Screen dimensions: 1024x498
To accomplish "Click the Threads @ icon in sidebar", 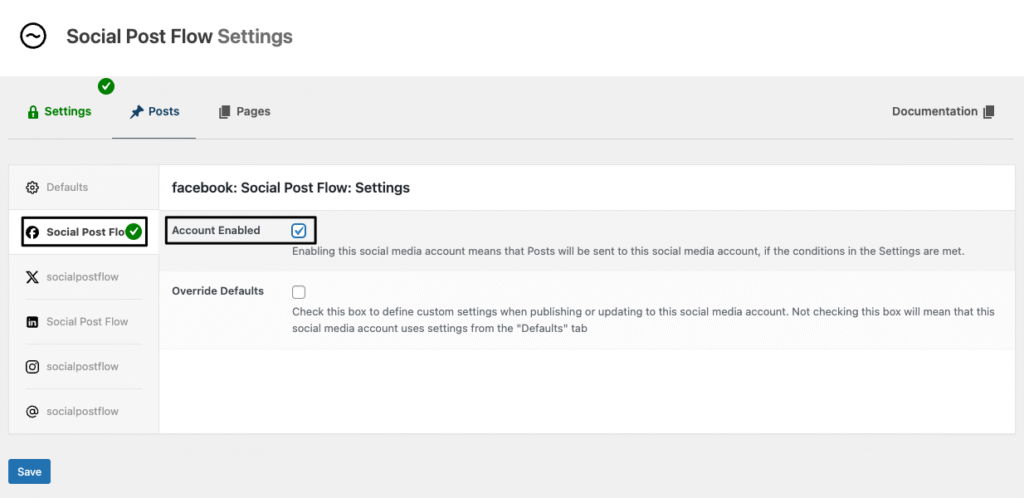I will click(x=32, y=412).
